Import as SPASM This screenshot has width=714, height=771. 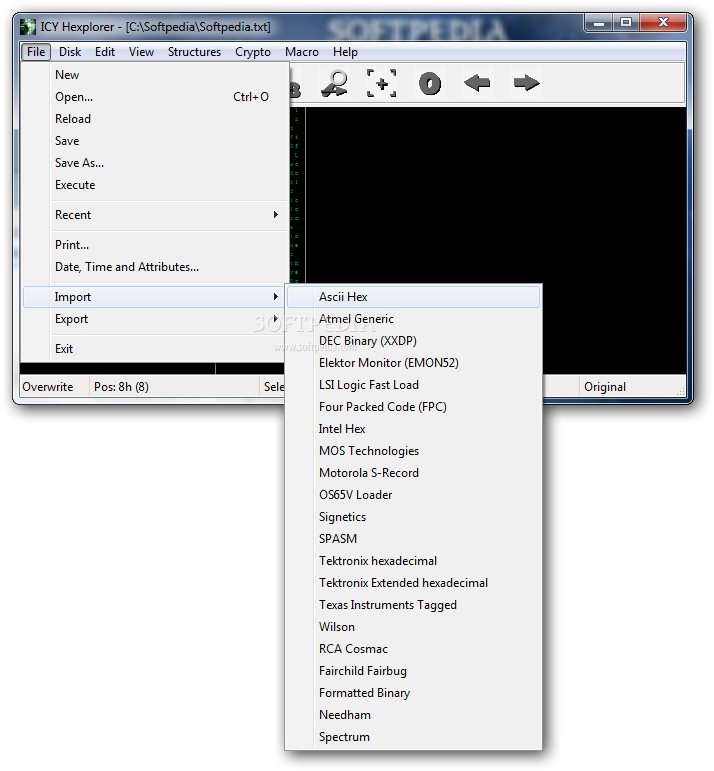pyautogui.click(x=414, y=539)
